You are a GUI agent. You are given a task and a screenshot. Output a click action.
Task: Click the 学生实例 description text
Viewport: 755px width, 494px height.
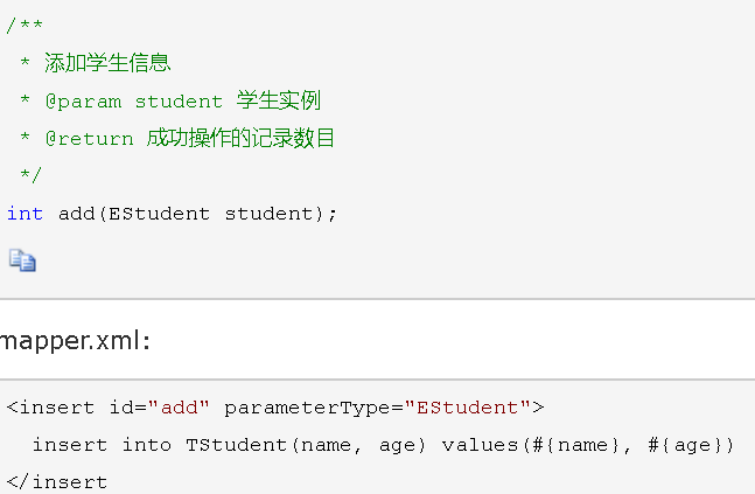pos(278,101)
